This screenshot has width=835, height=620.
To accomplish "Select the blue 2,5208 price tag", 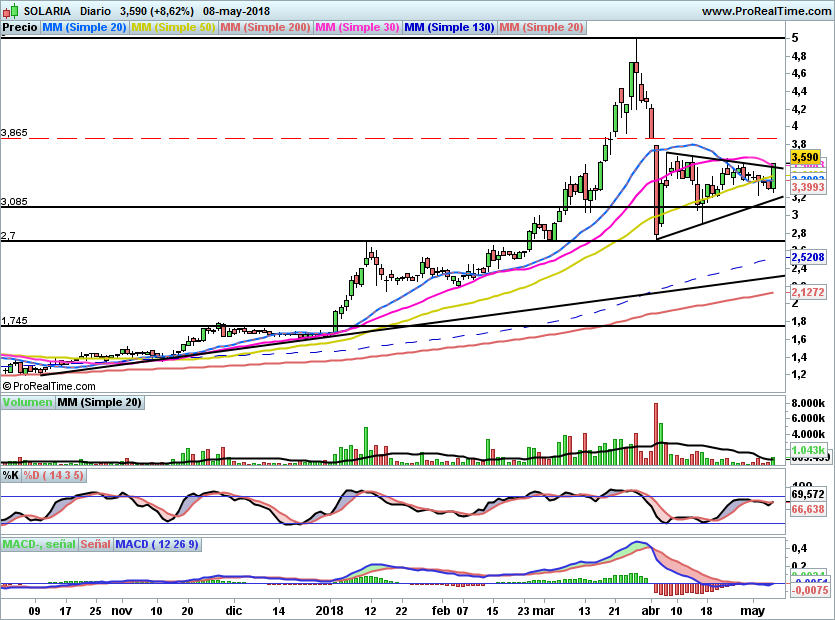I will (807, 257).
